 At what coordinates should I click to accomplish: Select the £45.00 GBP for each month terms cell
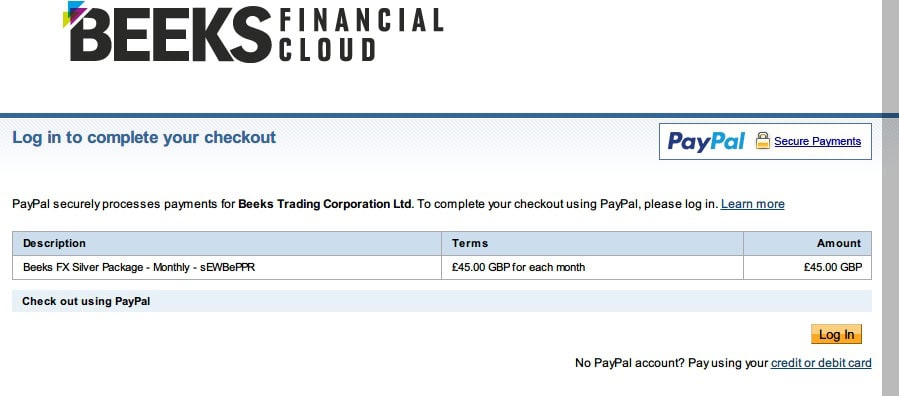click(x=592, y=268)
